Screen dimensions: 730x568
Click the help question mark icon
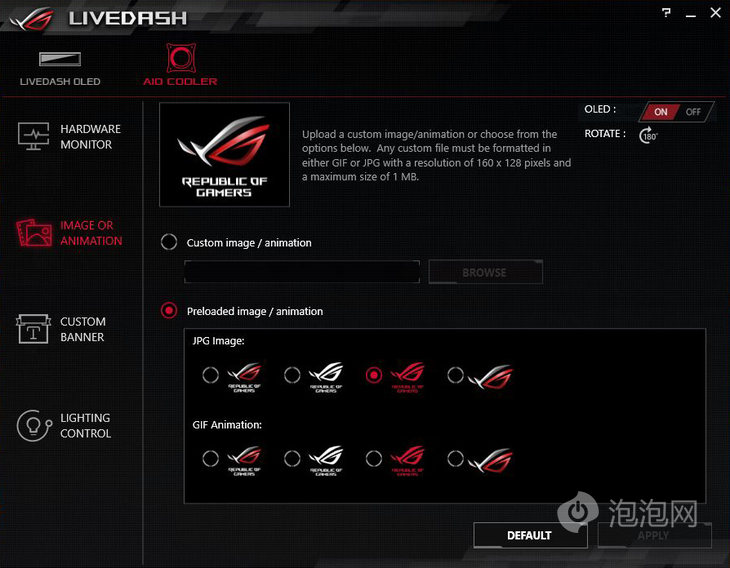pyautogui.click(x=666, y=13)
